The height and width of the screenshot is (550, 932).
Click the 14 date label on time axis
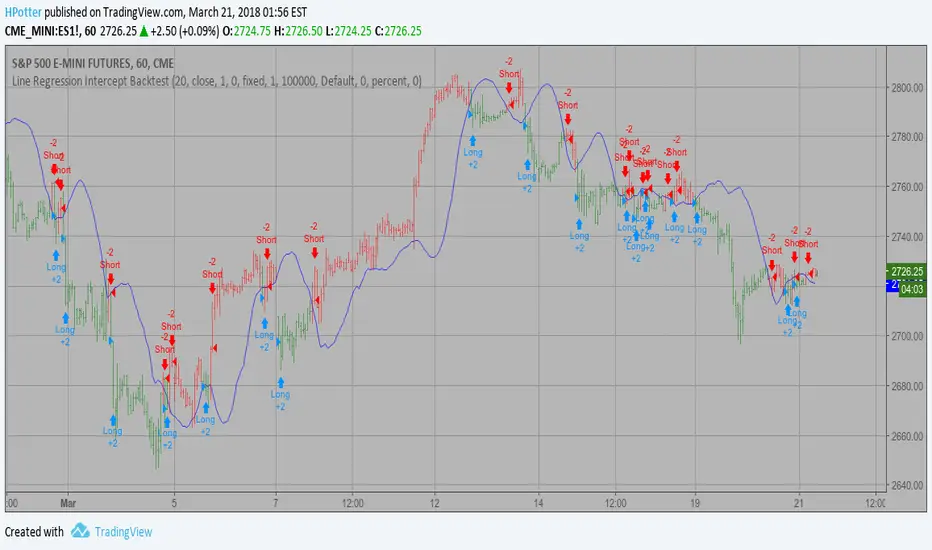(539, 503)
